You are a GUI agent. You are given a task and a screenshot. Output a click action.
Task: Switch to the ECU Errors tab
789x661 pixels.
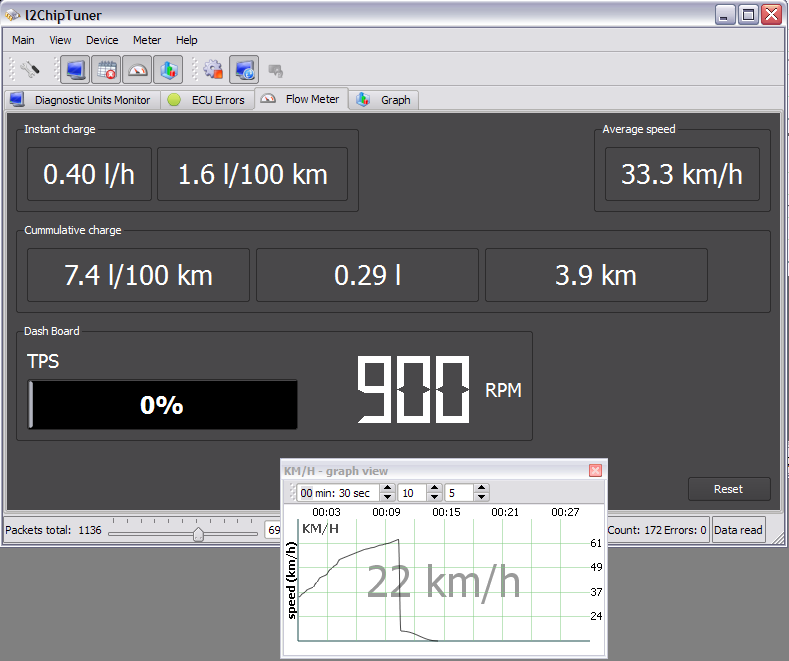[207, 100]
